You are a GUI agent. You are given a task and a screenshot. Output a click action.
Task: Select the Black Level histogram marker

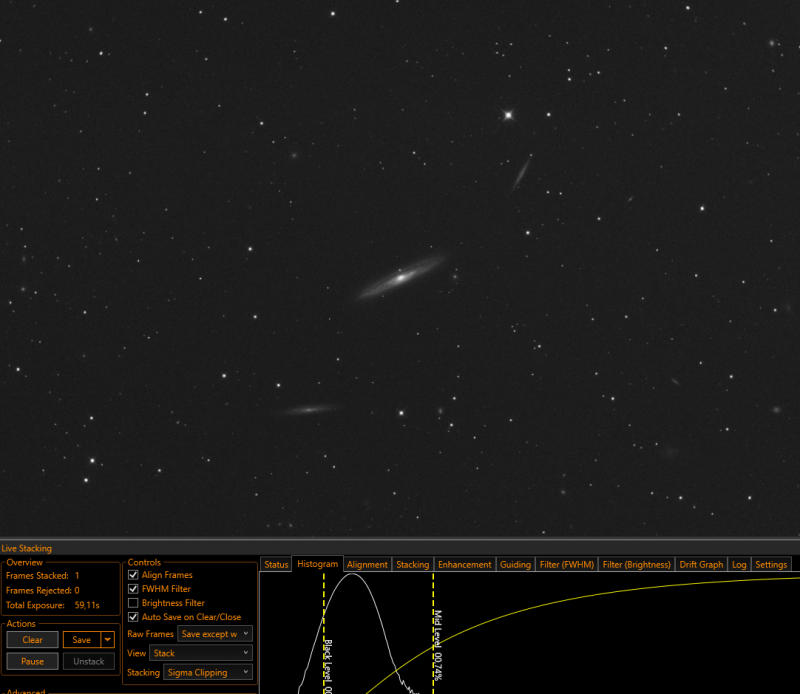tap(324, 633)
